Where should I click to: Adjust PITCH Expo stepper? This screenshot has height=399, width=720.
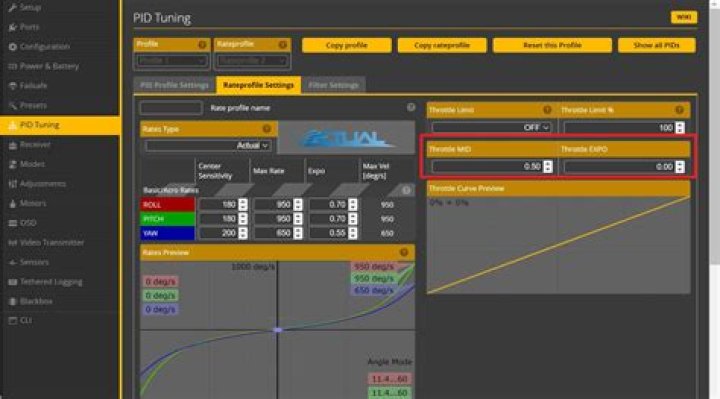click(352, 219)
